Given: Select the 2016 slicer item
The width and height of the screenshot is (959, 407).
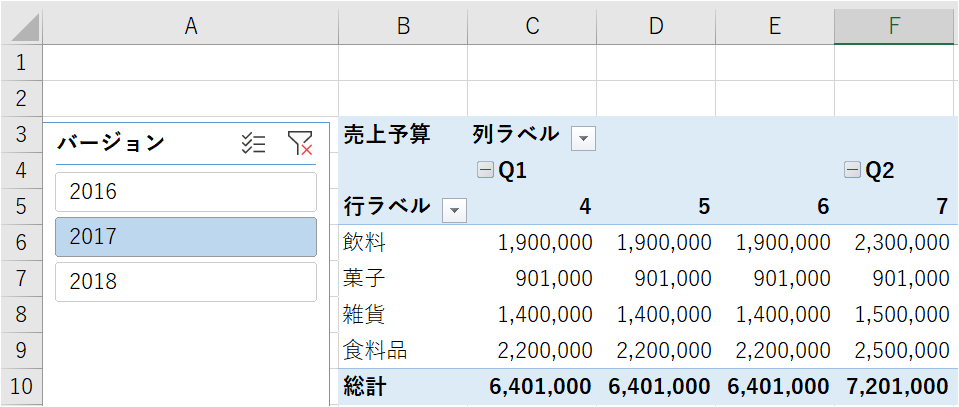Looking at the screenshot, I should [x=186, y=192].
